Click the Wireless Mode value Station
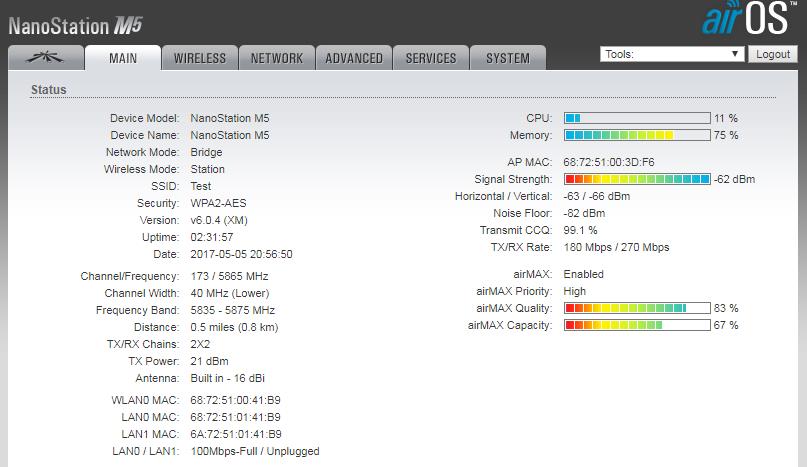The height and width of the screenshot is (467, 807). [x=207, y=169]
